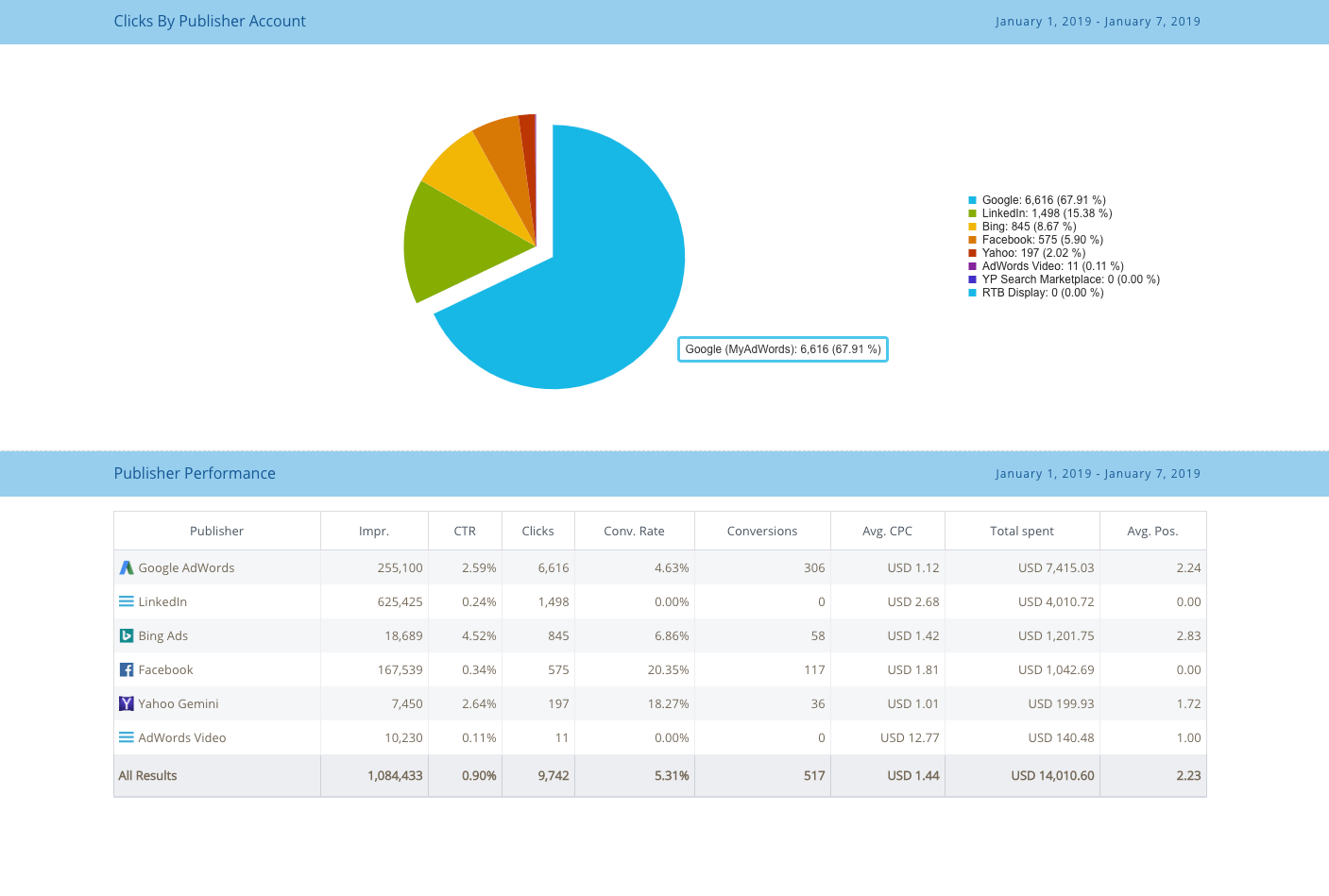Click the Publisher Performance section title
Image resolution: width=1329 pixels, height=896 pixels.
pos(195,473)
